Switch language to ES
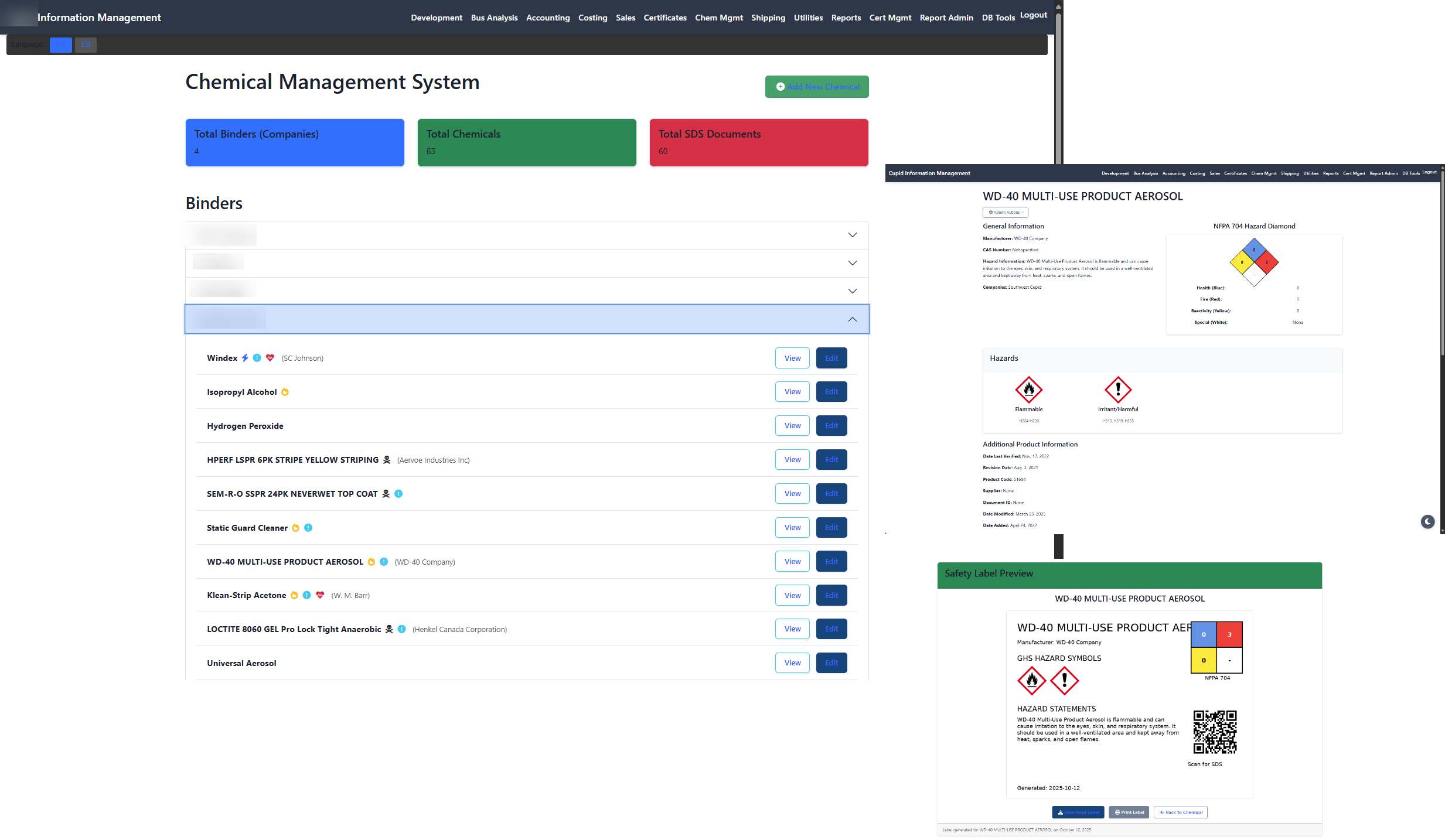 86,44
